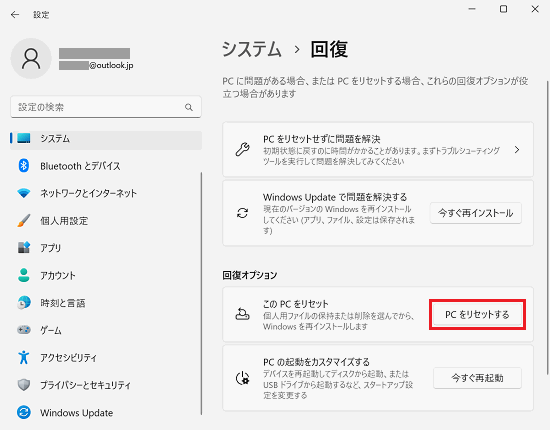
Task: Click the PC をリセットする button
Action: 477,315
